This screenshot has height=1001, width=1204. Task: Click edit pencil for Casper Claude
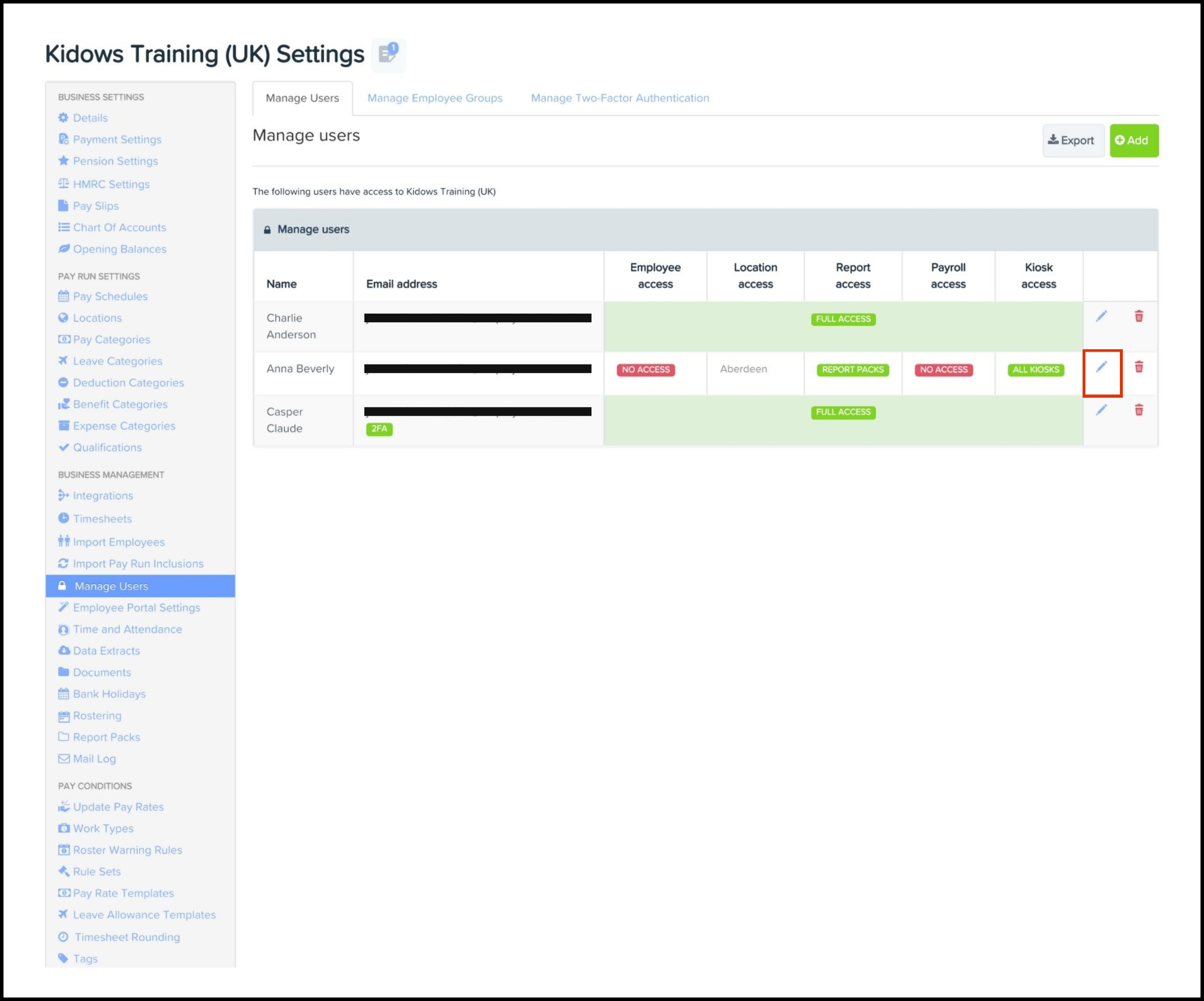(1101, 410)
